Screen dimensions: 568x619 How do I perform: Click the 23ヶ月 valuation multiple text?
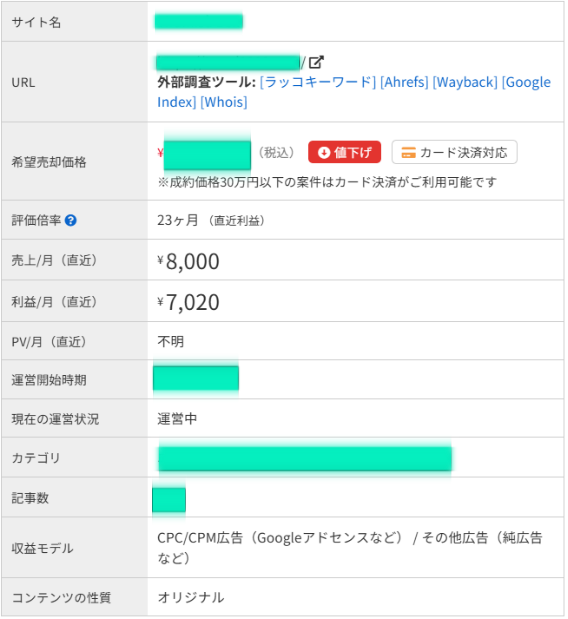[x=178, y=221]
